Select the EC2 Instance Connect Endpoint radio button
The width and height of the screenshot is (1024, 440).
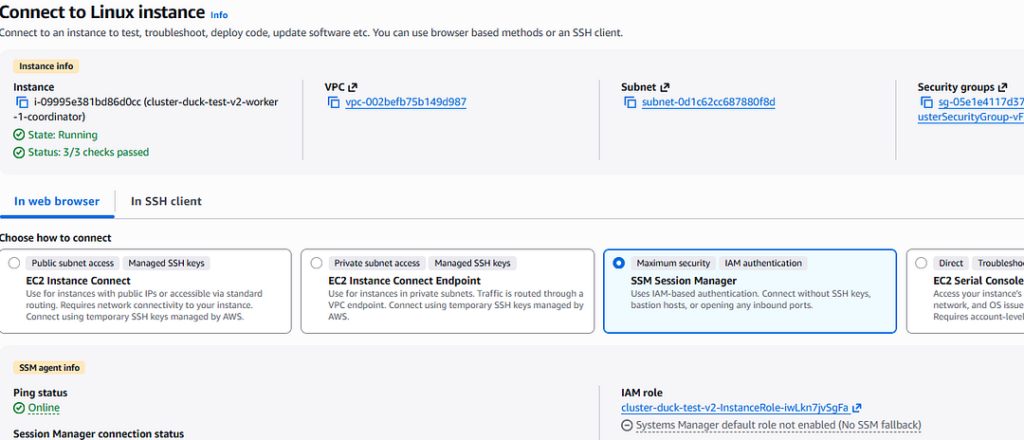click(x=317, y=263)
